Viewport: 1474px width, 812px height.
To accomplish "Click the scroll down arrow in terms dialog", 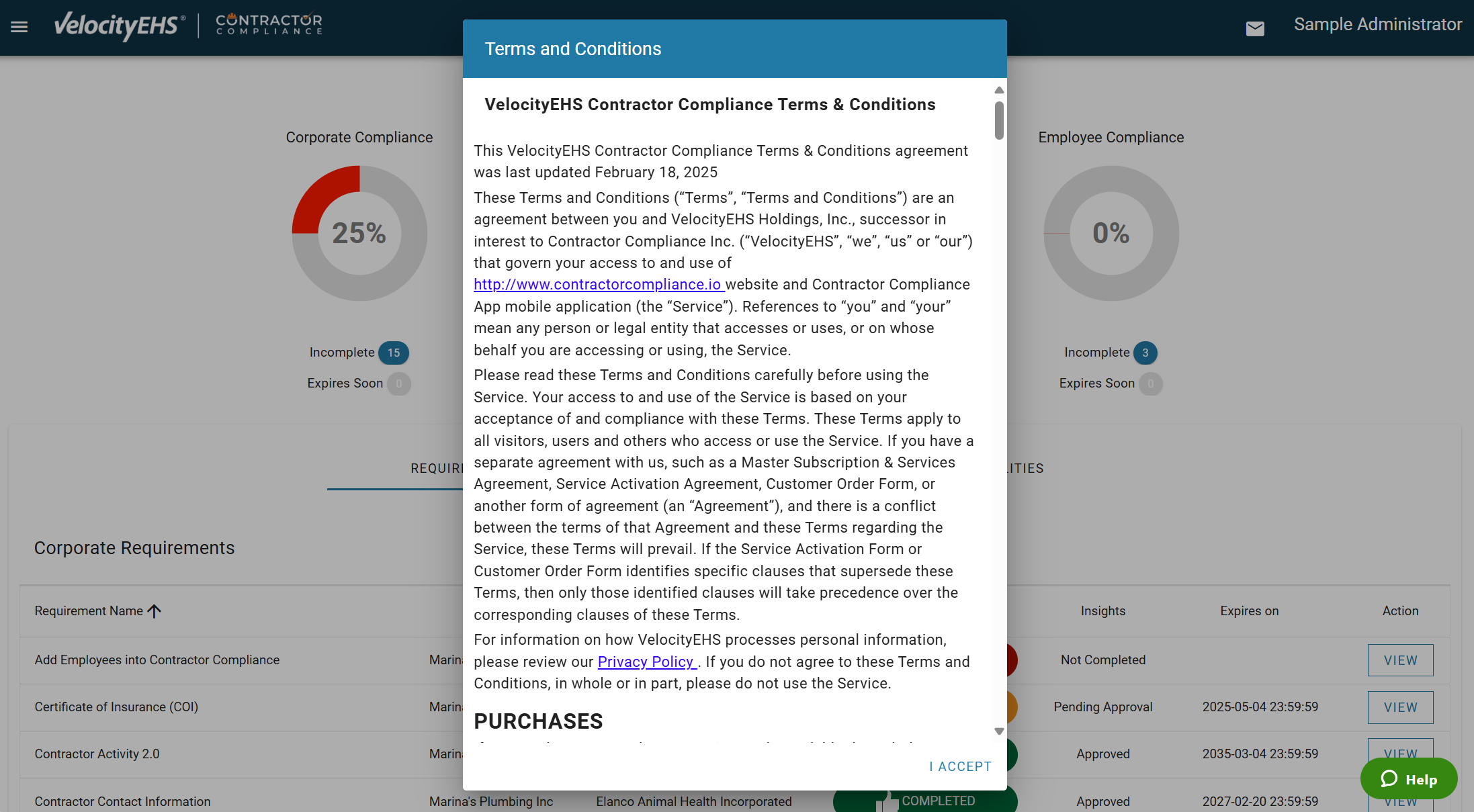I will click(999, 731).
